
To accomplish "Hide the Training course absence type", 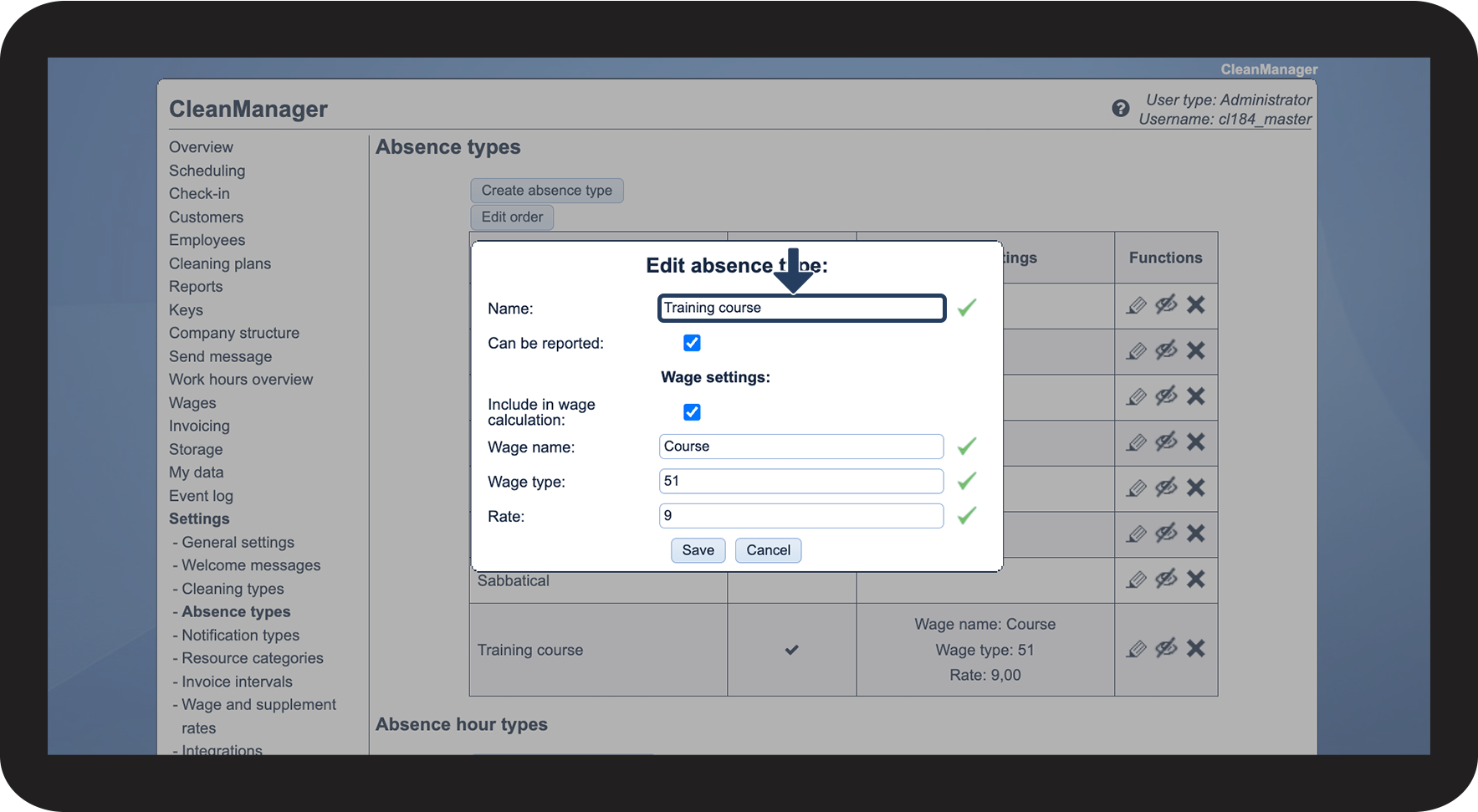I will (1166, 648).
